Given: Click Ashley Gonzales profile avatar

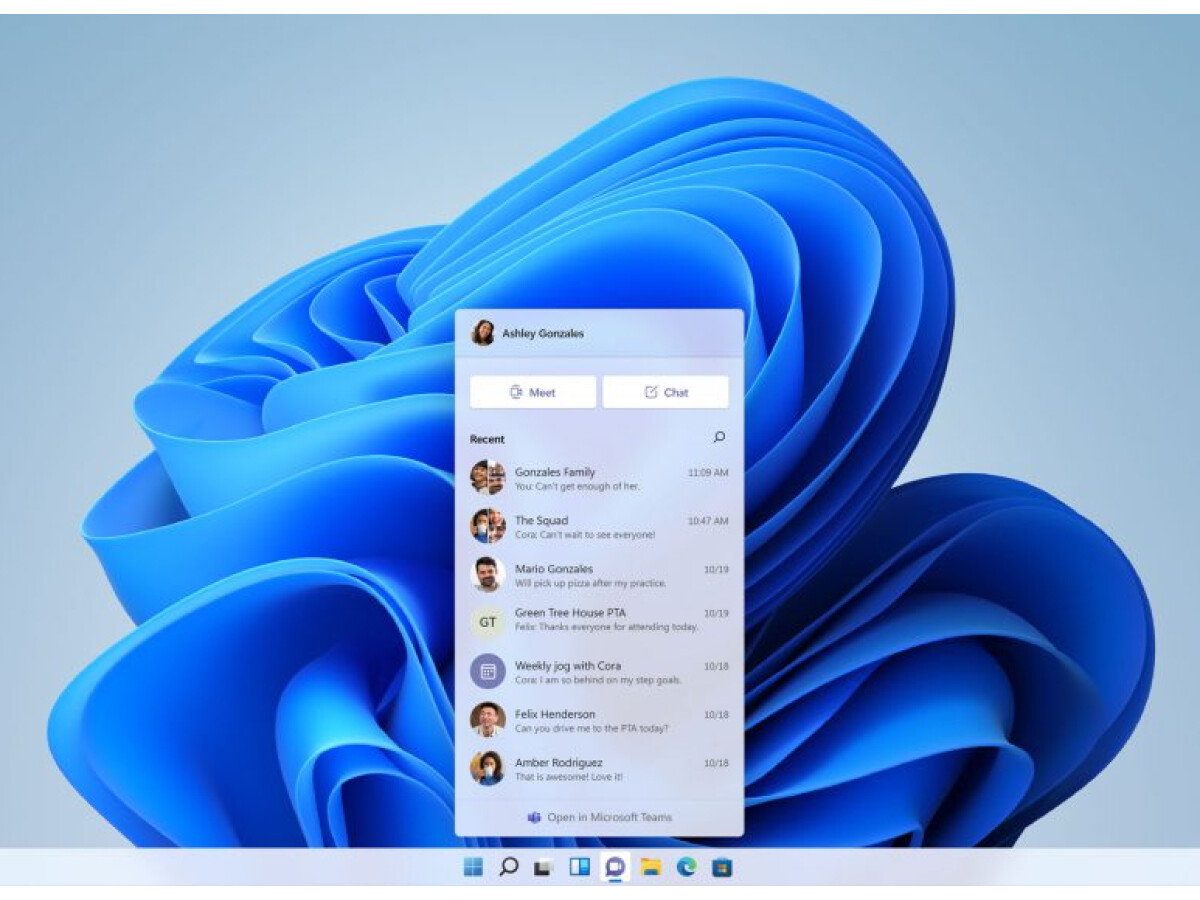Looking at the screenshot, I should (x=483, y=333).
